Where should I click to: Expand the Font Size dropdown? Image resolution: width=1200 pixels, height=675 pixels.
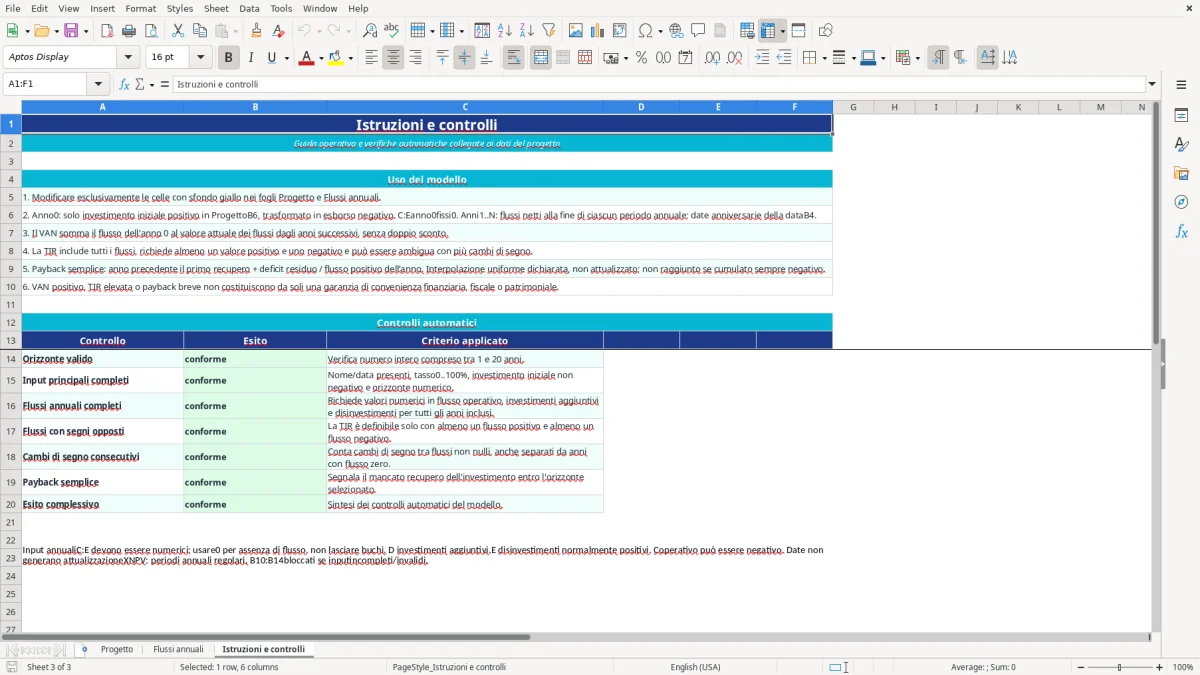click(201, 58)
